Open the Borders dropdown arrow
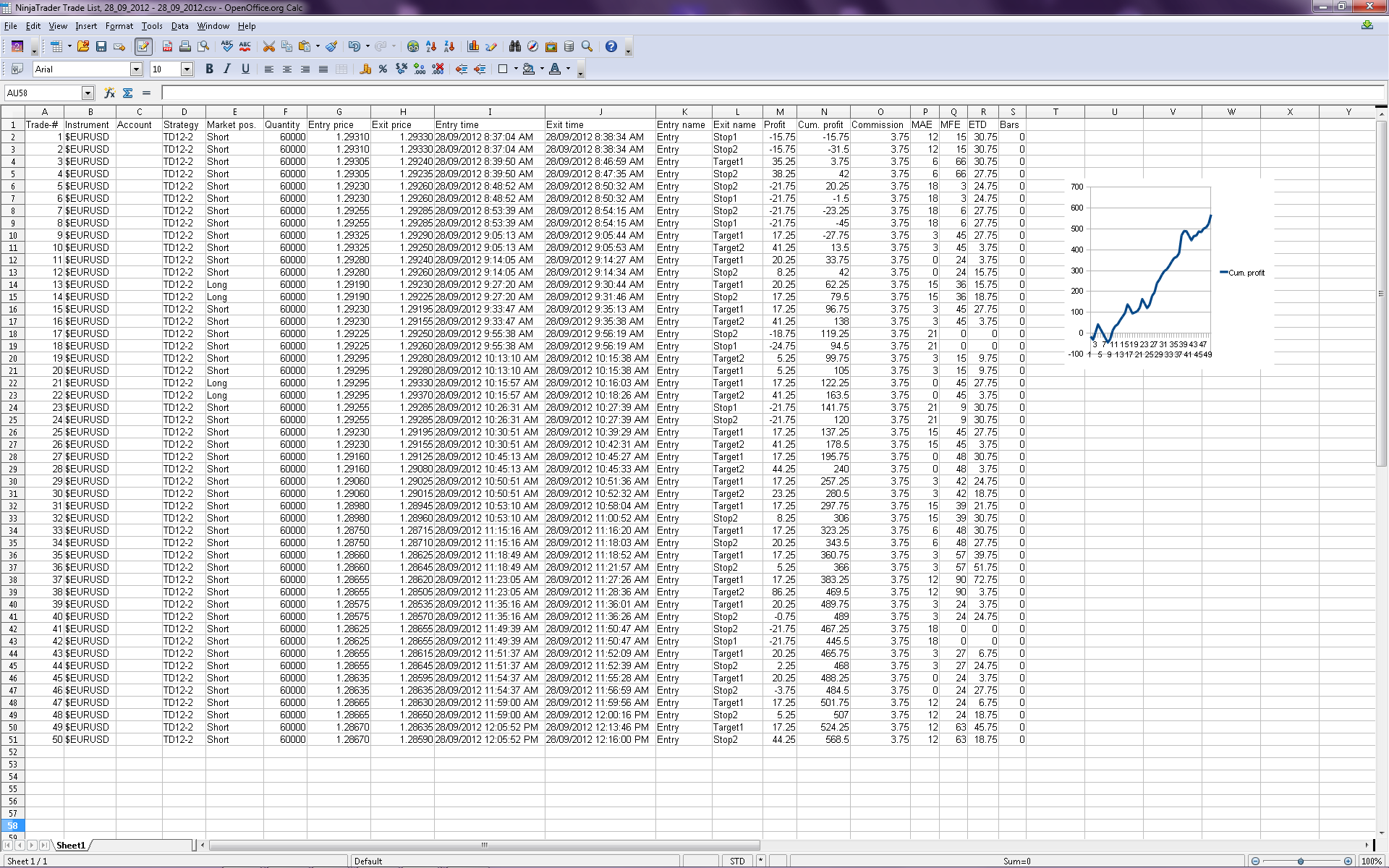This screenshot has height=868, width=1389. coord(516,69)
